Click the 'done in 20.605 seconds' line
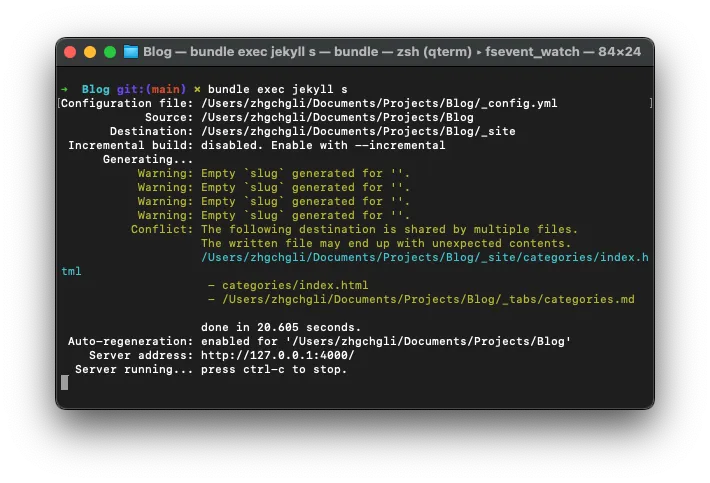 [281, 327]
